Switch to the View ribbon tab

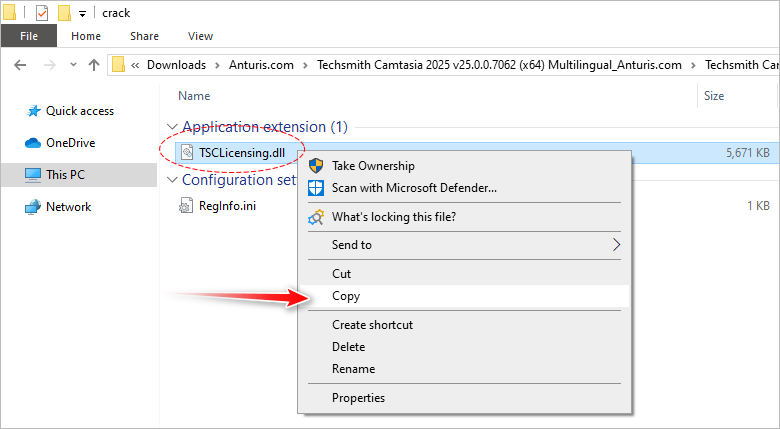tap(200, 36)
